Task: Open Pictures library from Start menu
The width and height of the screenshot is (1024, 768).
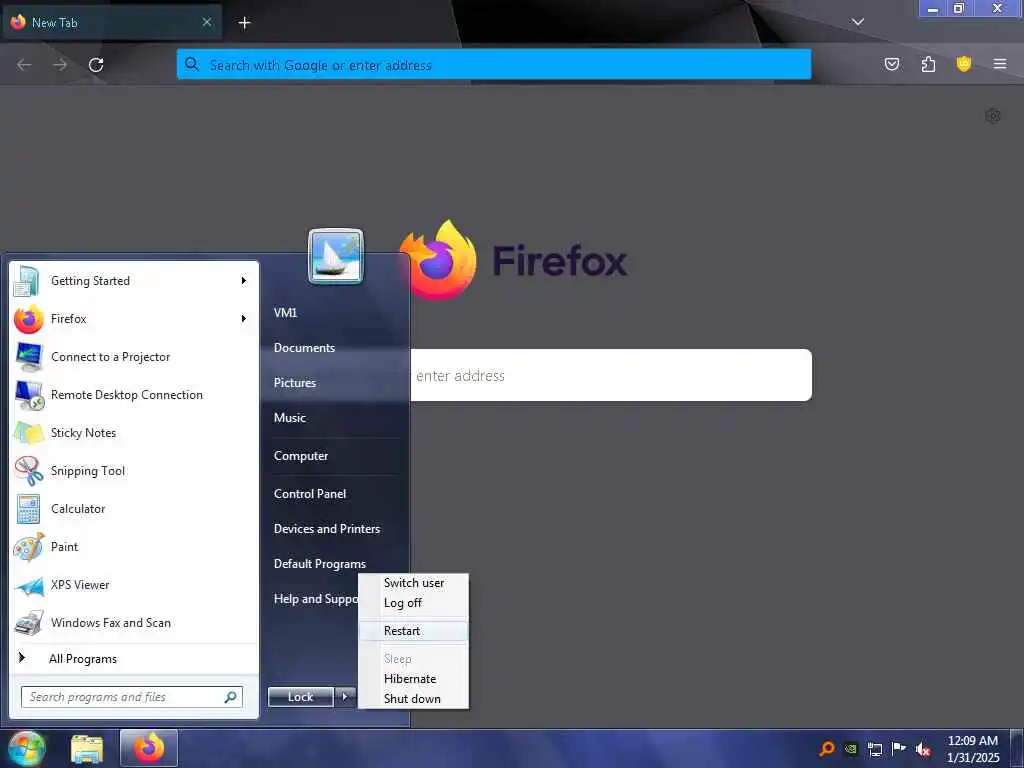Action: point(295,383)
